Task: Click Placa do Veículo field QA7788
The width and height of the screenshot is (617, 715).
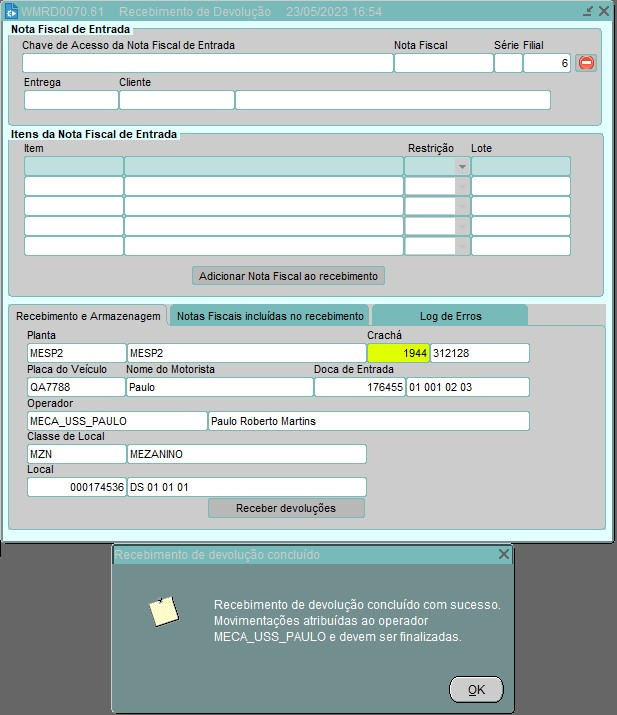Action: (x=76, y=387)
